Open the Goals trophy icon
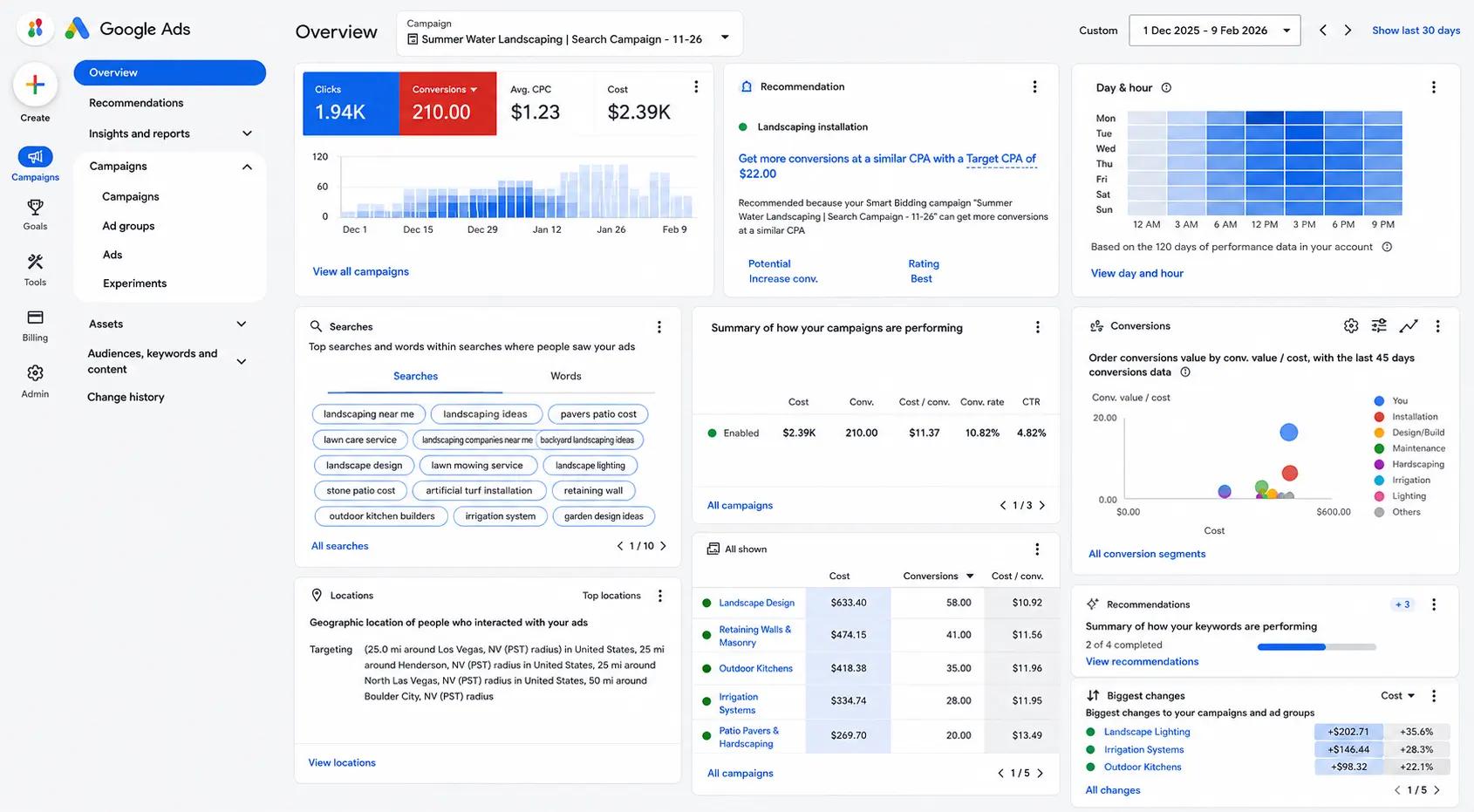This screenshot has height=812, width=1474. 35,208
